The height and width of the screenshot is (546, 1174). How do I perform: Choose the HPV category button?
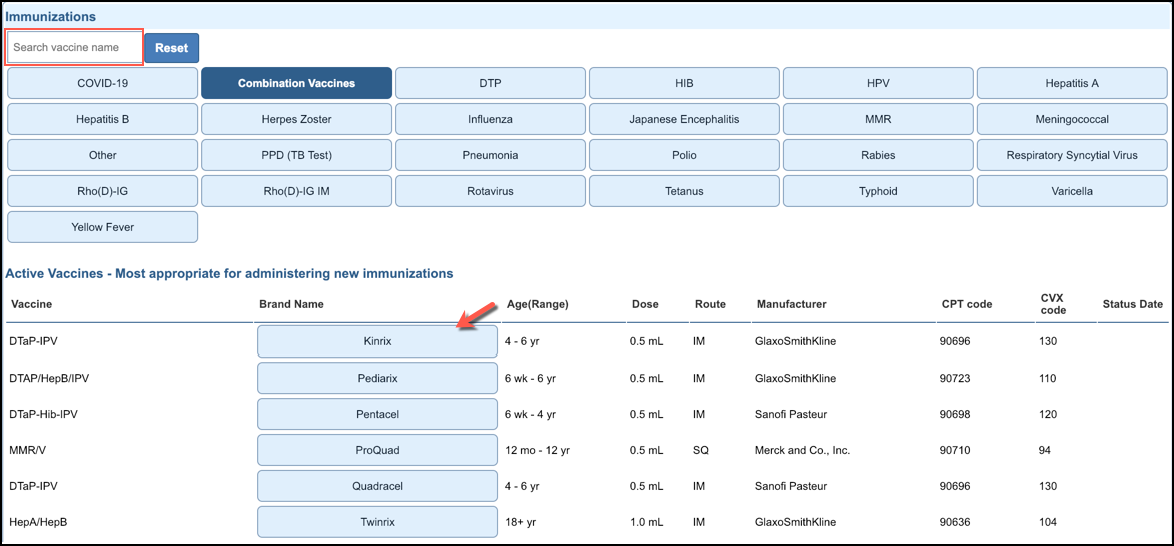[878, 83]
